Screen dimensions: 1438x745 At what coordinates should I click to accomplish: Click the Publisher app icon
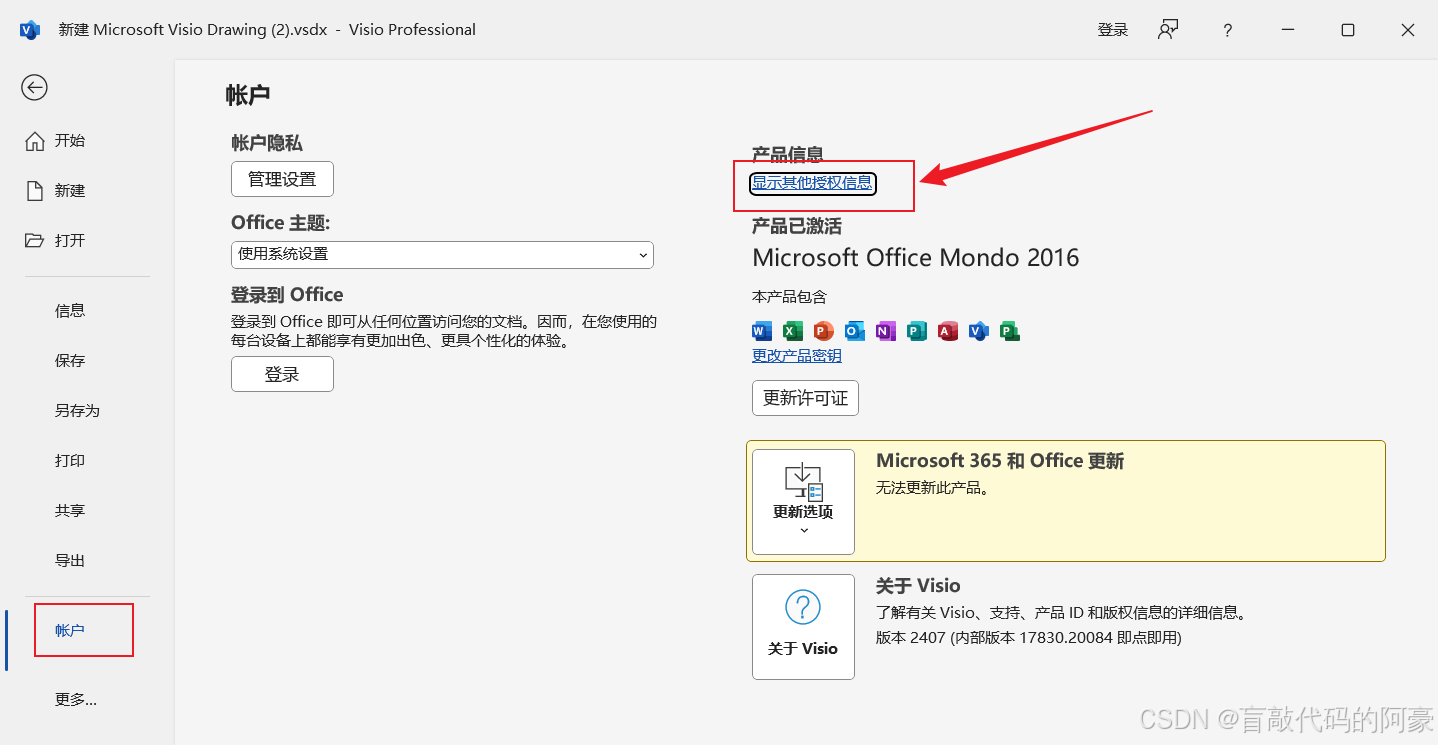917,331
